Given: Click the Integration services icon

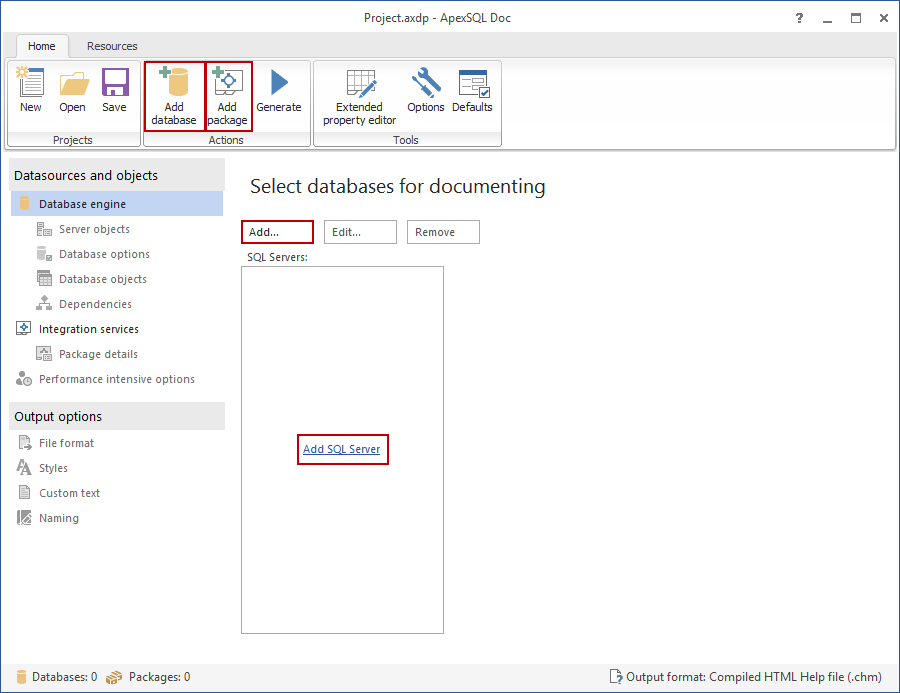Looking at the screenshot, I should click(x=24, y=328).
